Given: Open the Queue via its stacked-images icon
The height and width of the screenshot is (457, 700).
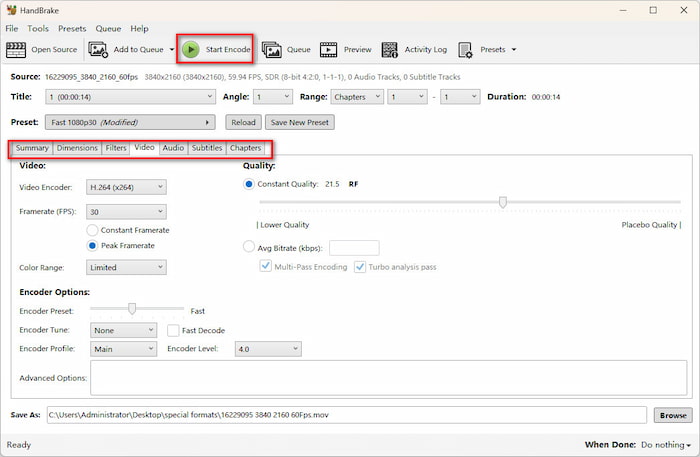Looking at the screenshot, I should tap(271, 50).
